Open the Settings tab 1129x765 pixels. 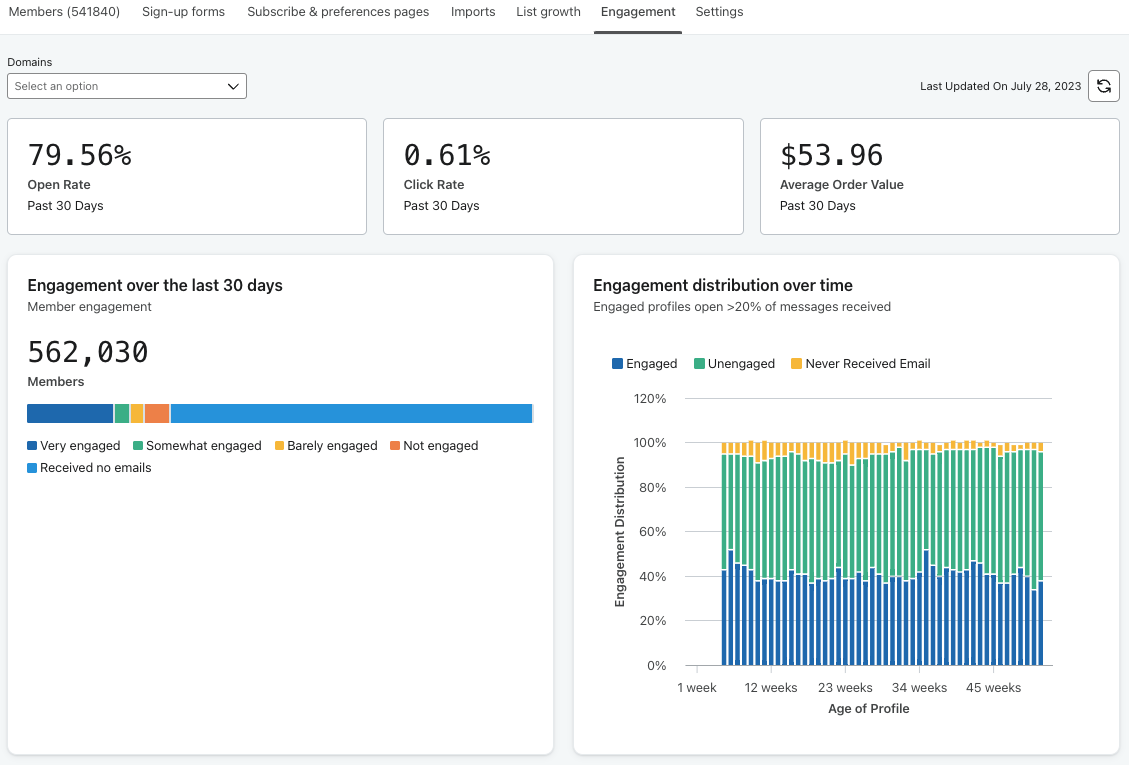point(719,12)
